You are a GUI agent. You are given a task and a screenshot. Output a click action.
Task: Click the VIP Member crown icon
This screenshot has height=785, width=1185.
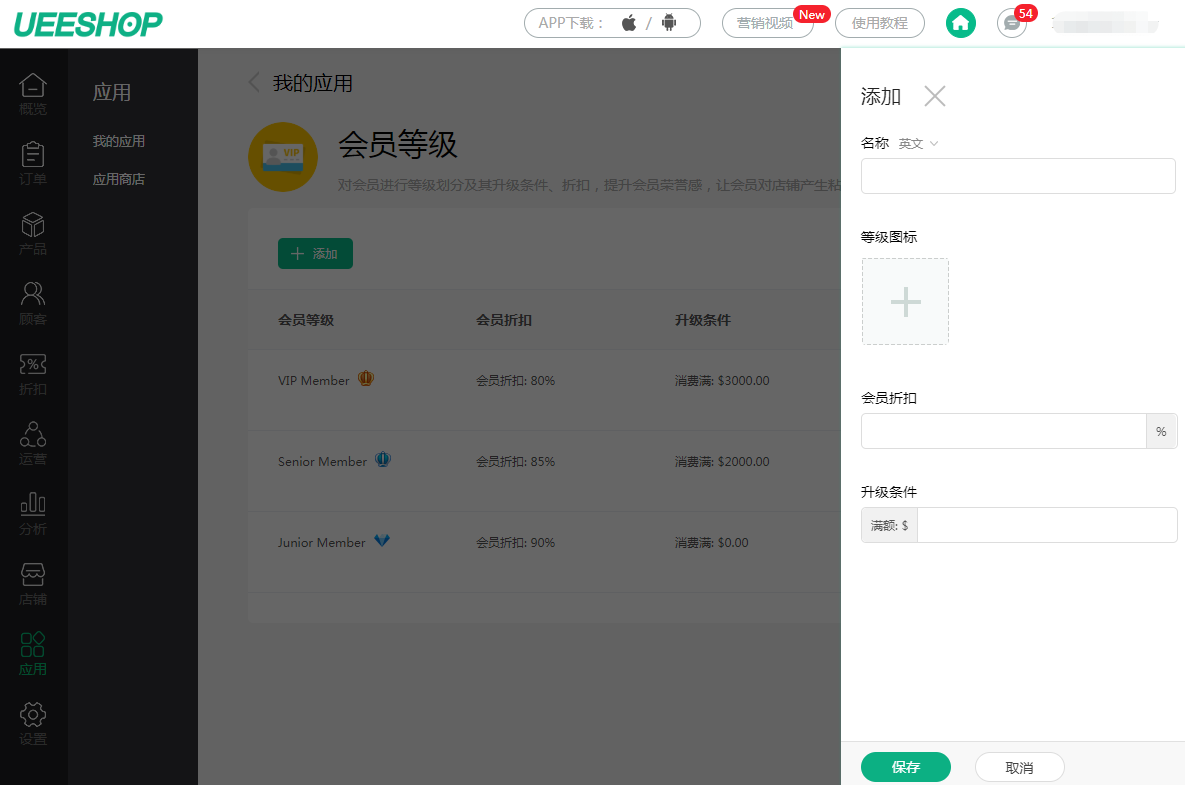(366, 379)
